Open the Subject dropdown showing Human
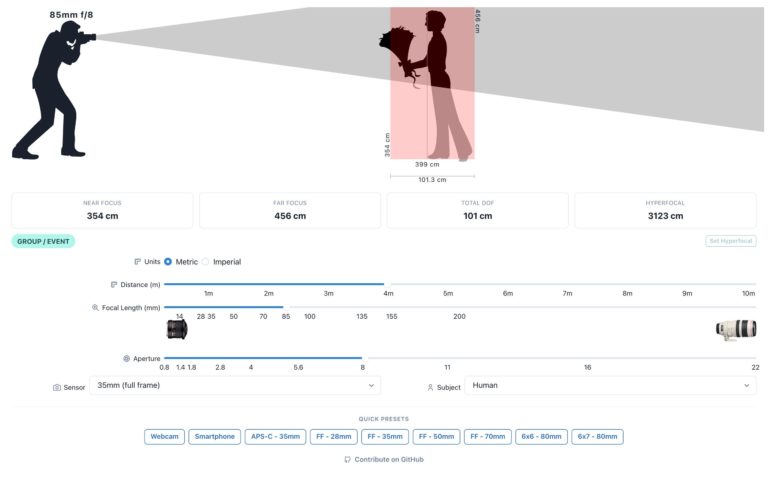Image resolution: width=768 pixels, height=479 pixels. [x=610, y=385]
